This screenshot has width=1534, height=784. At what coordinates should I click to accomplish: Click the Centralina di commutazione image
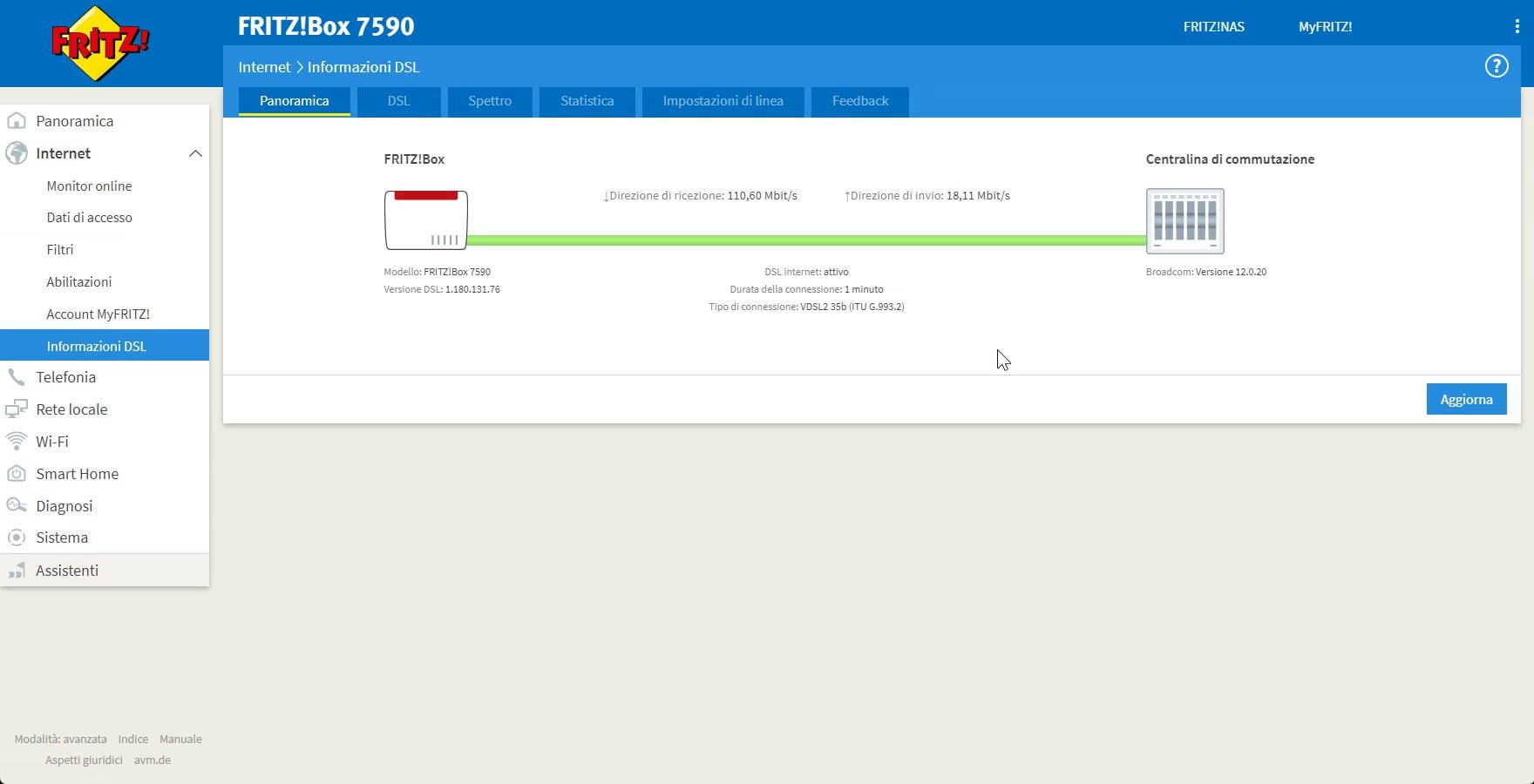[x=1184, y=220]
